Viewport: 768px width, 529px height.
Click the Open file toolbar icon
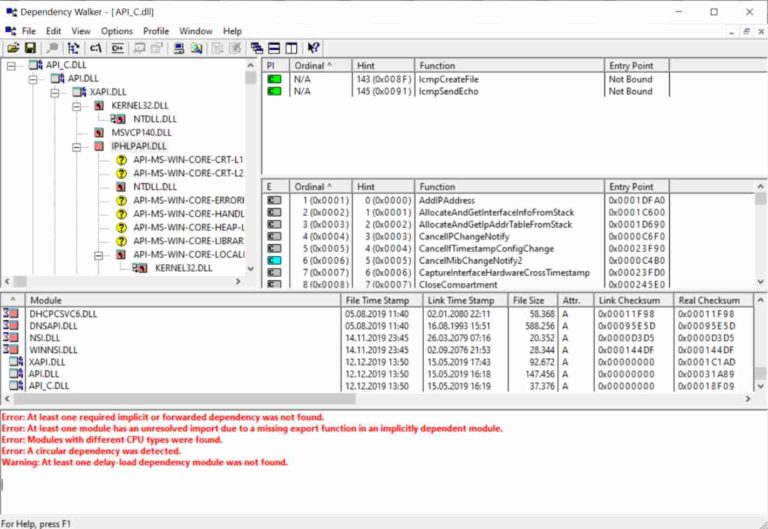coord(13,48)
